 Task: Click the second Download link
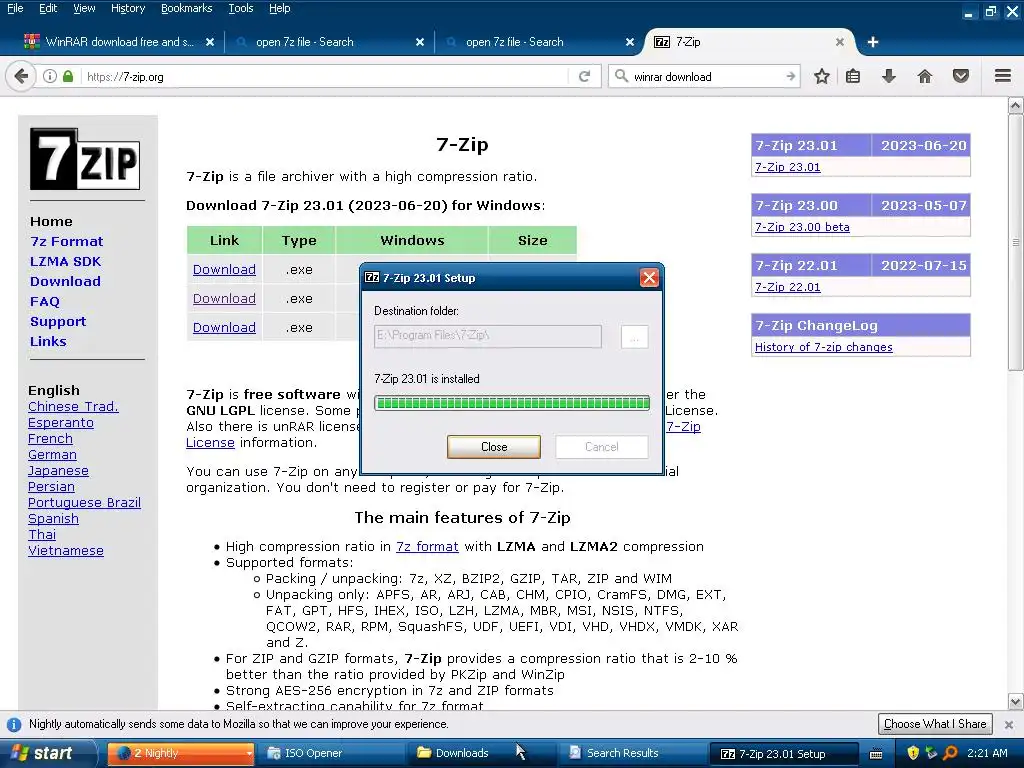[224, 298]
